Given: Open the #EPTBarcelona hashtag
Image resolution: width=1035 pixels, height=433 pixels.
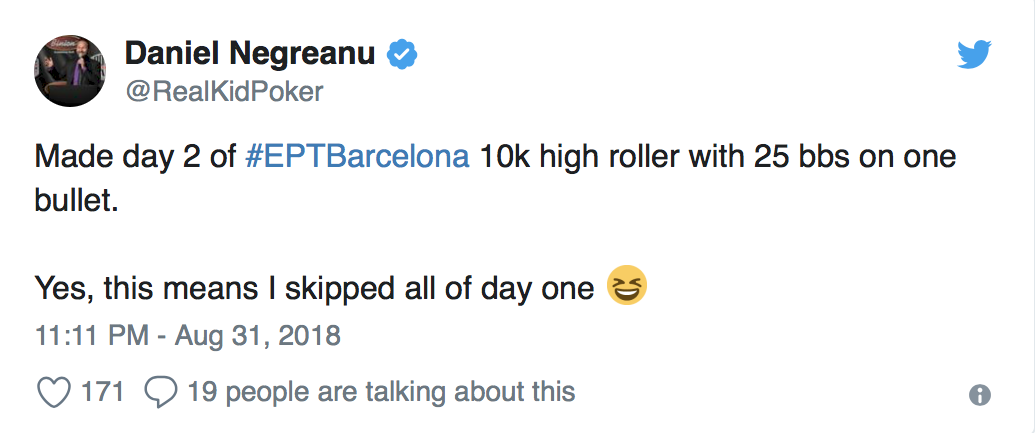Looking at the screenshot, I should coord(356,159).
